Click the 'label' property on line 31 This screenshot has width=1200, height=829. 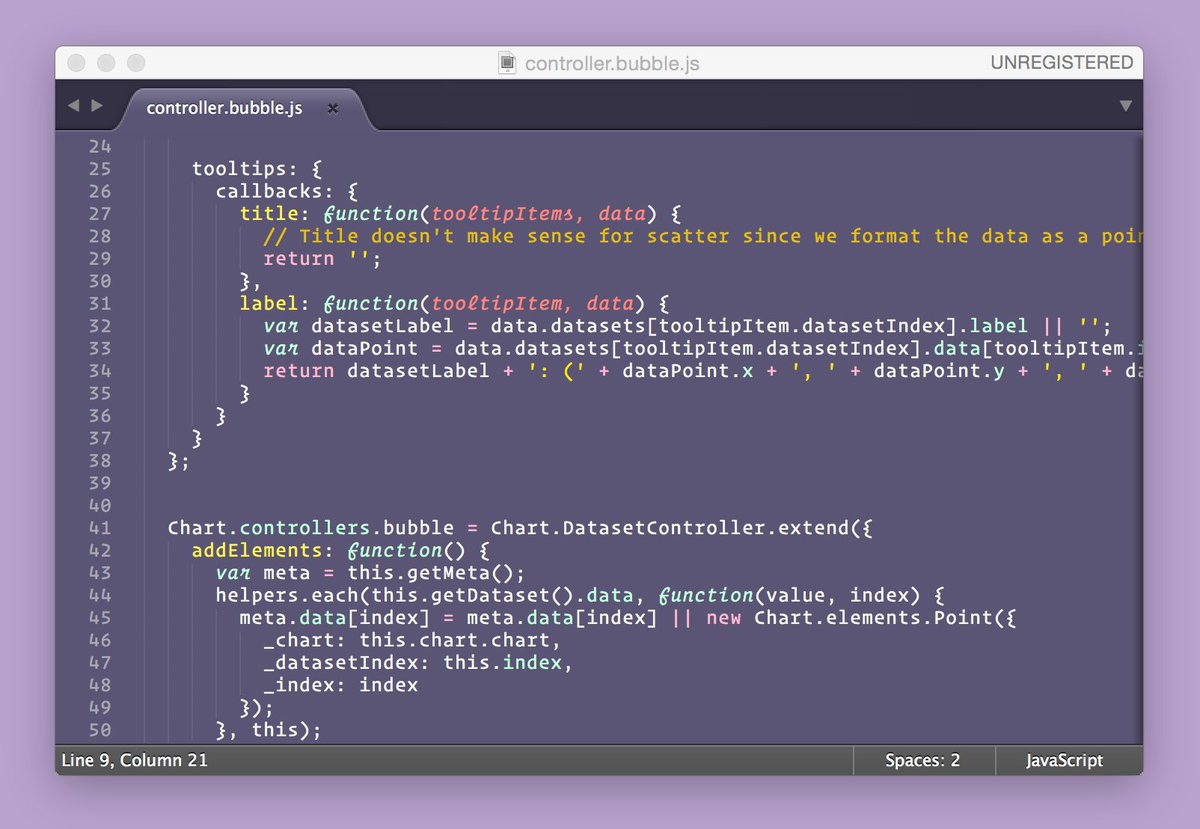pyautogui.click(x=270, y=303)
